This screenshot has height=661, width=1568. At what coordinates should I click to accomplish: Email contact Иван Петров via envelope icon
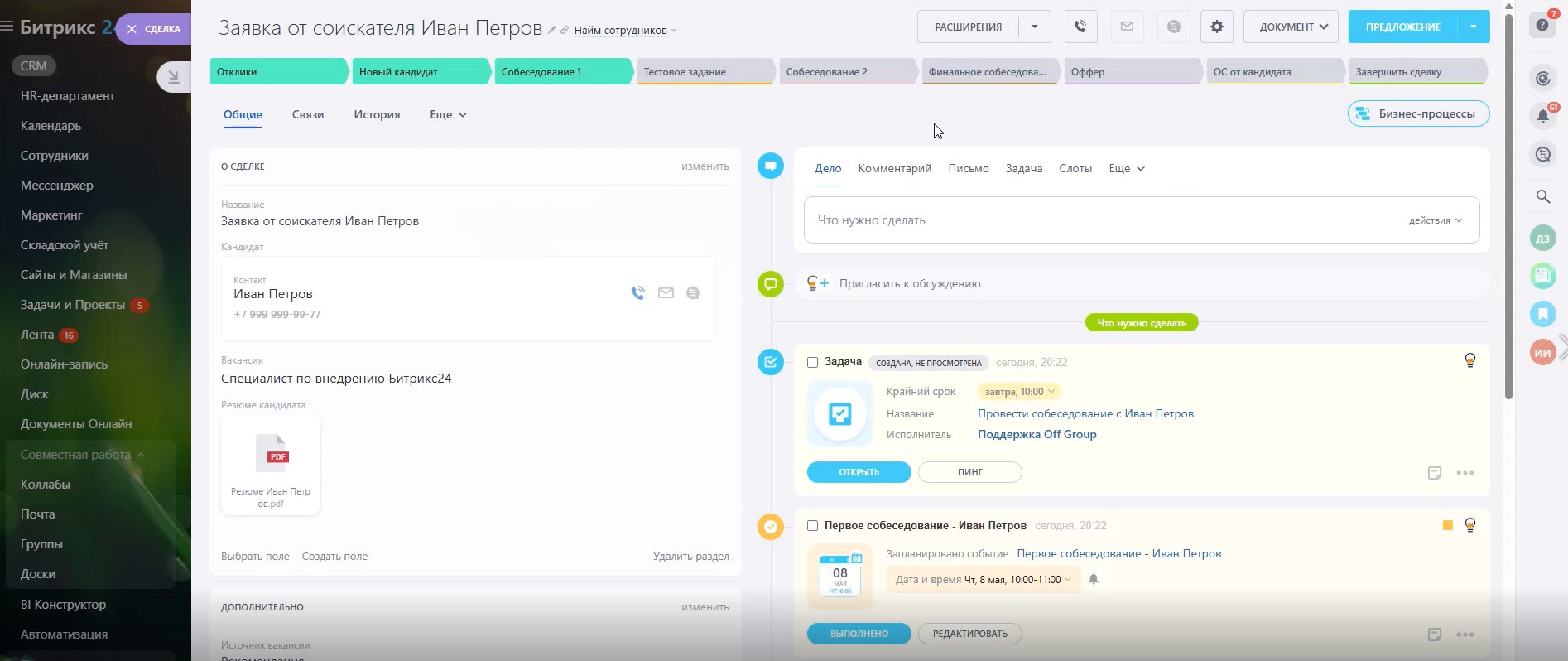click(x=666, y=293)
